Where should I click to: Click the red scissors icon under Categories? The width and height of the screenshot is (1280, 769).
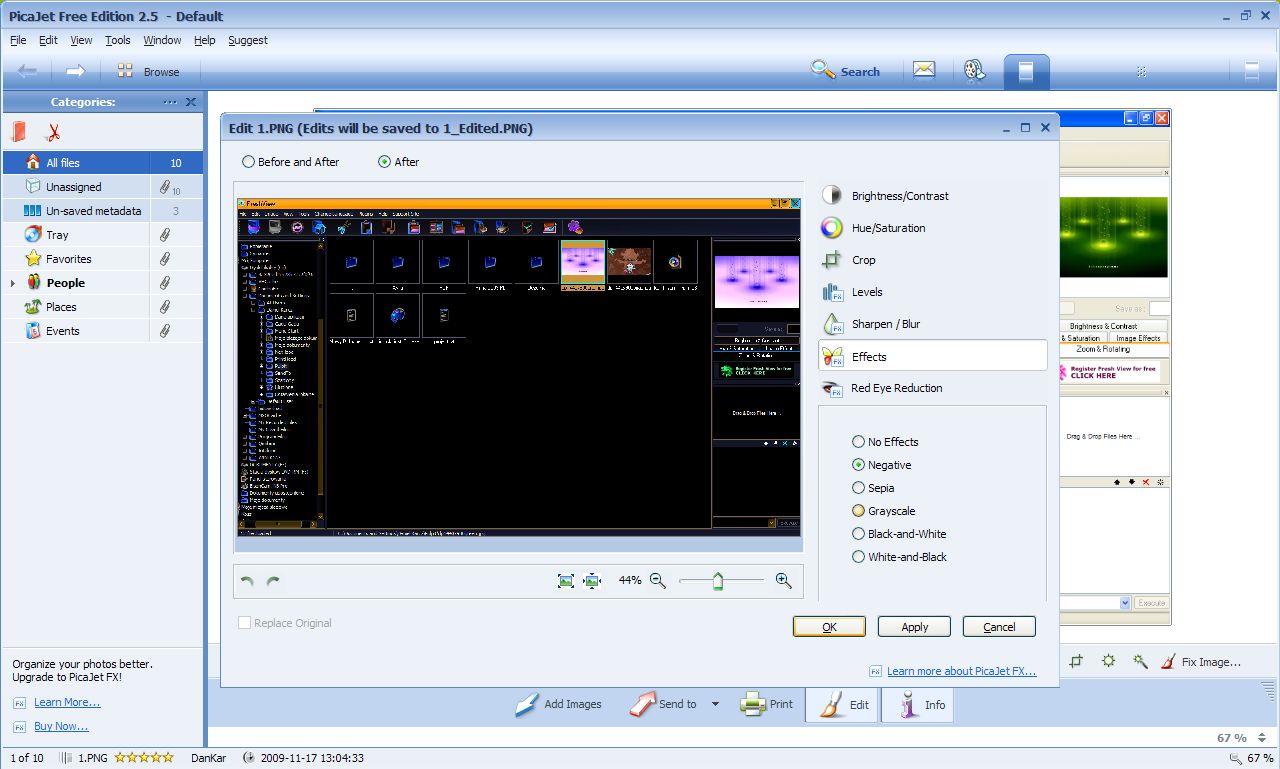54,132
